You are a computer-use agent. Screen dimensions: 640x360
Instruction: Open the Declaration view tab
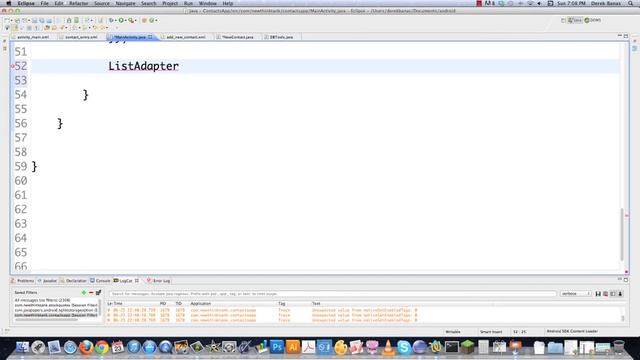tap(73, 281)
